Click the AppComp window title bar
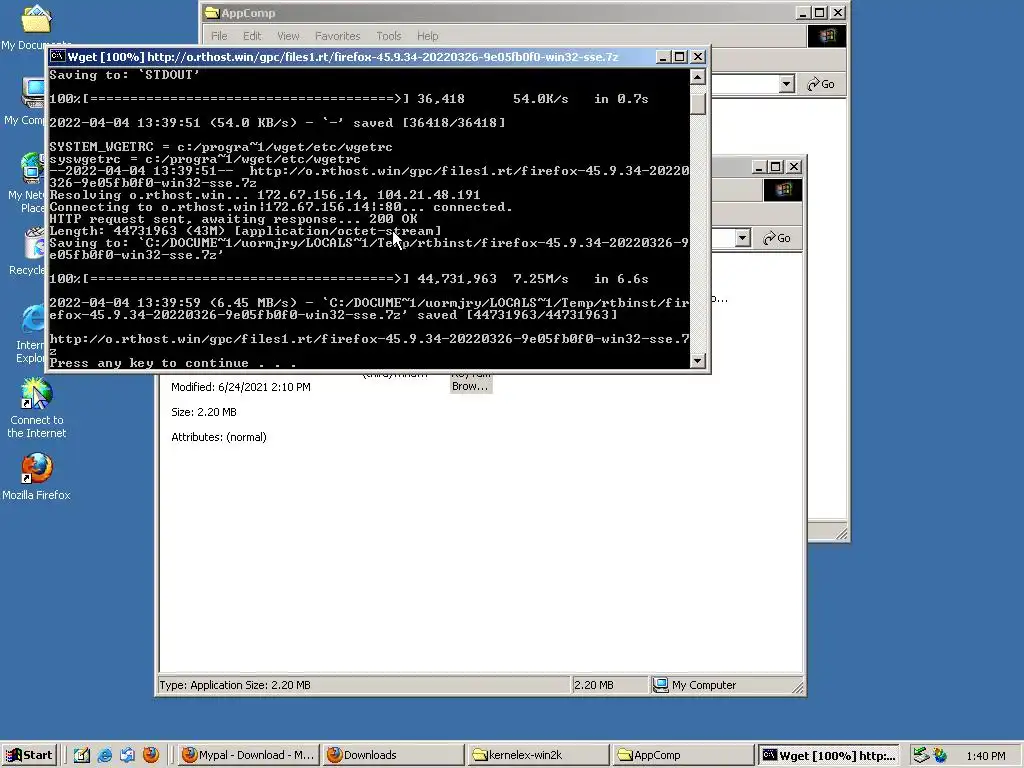 [500, 12]
